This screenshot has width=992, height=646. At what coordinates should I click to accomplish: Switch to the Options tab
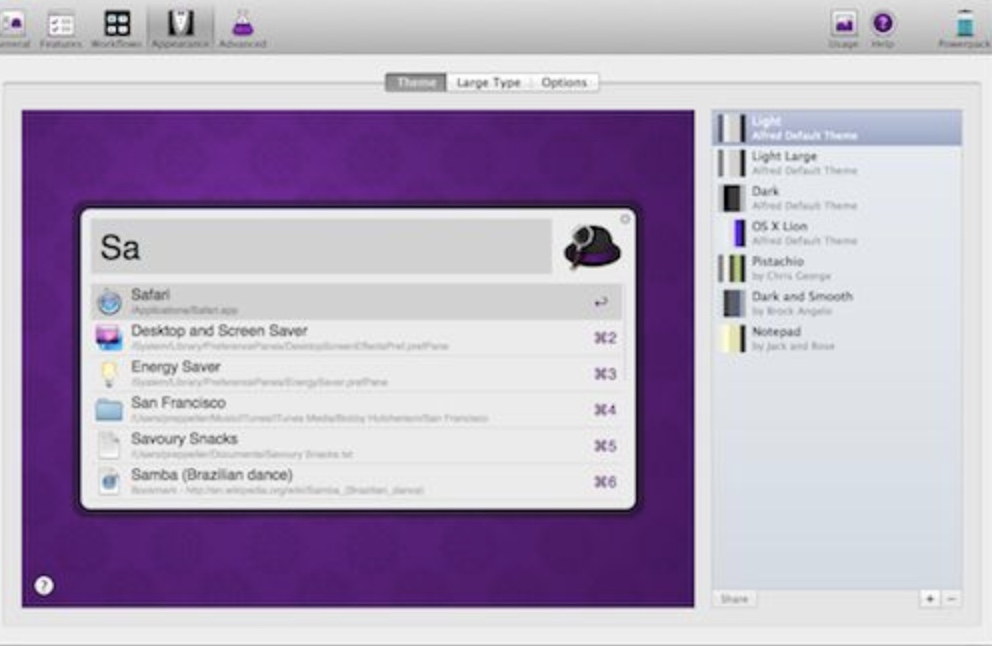564,82
